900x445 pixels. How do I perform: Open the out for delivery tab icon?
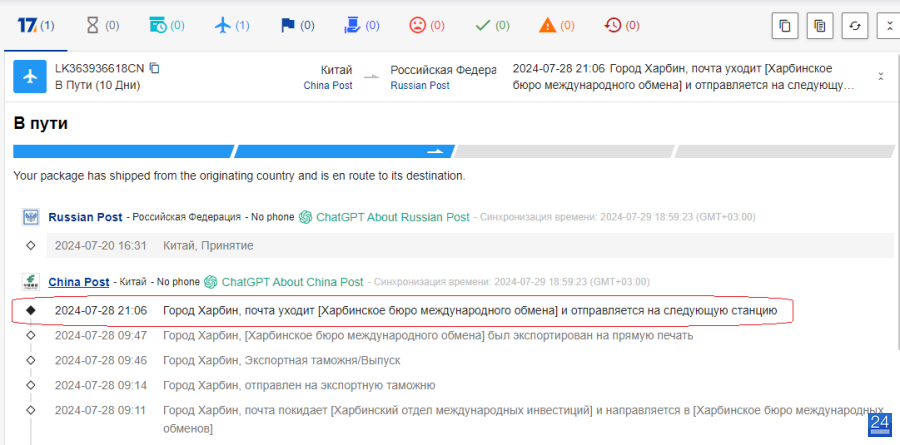pos(351,25)
